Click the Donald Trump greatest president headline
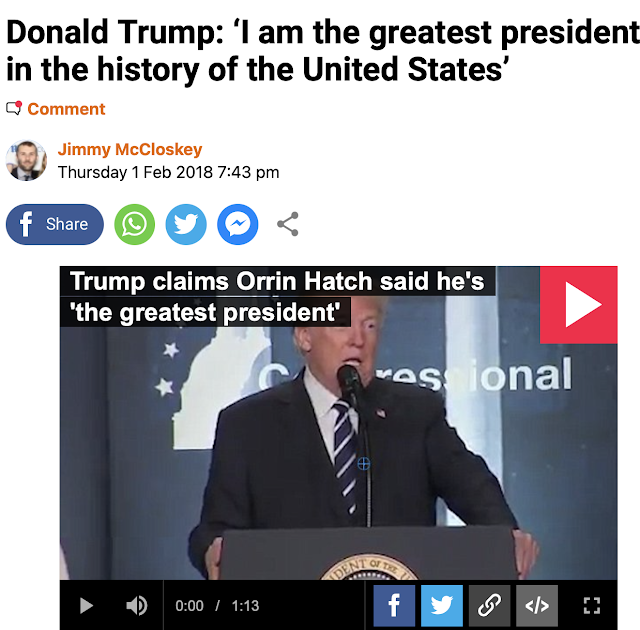This screenshot has height=630, width=640. 322,51
